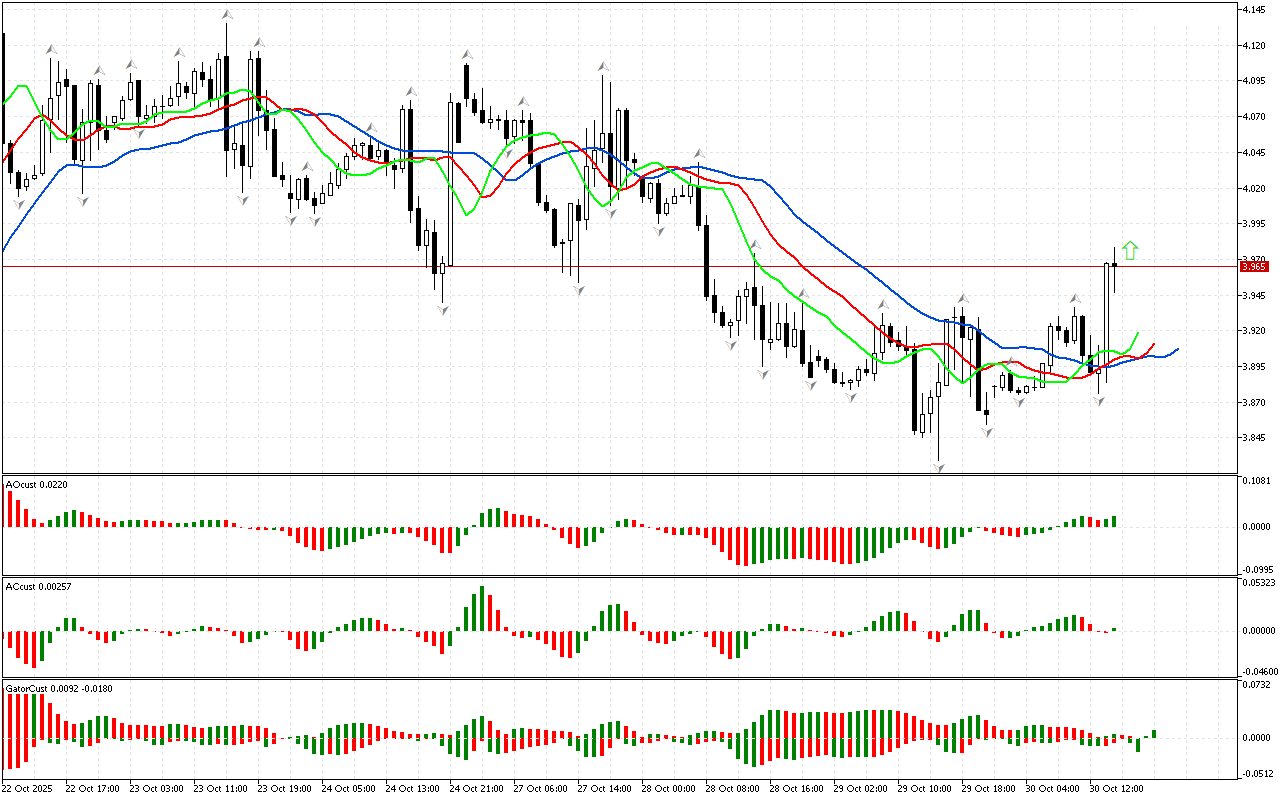Click the last green bar in the AOcust histogram

[x=1113, y=521]
